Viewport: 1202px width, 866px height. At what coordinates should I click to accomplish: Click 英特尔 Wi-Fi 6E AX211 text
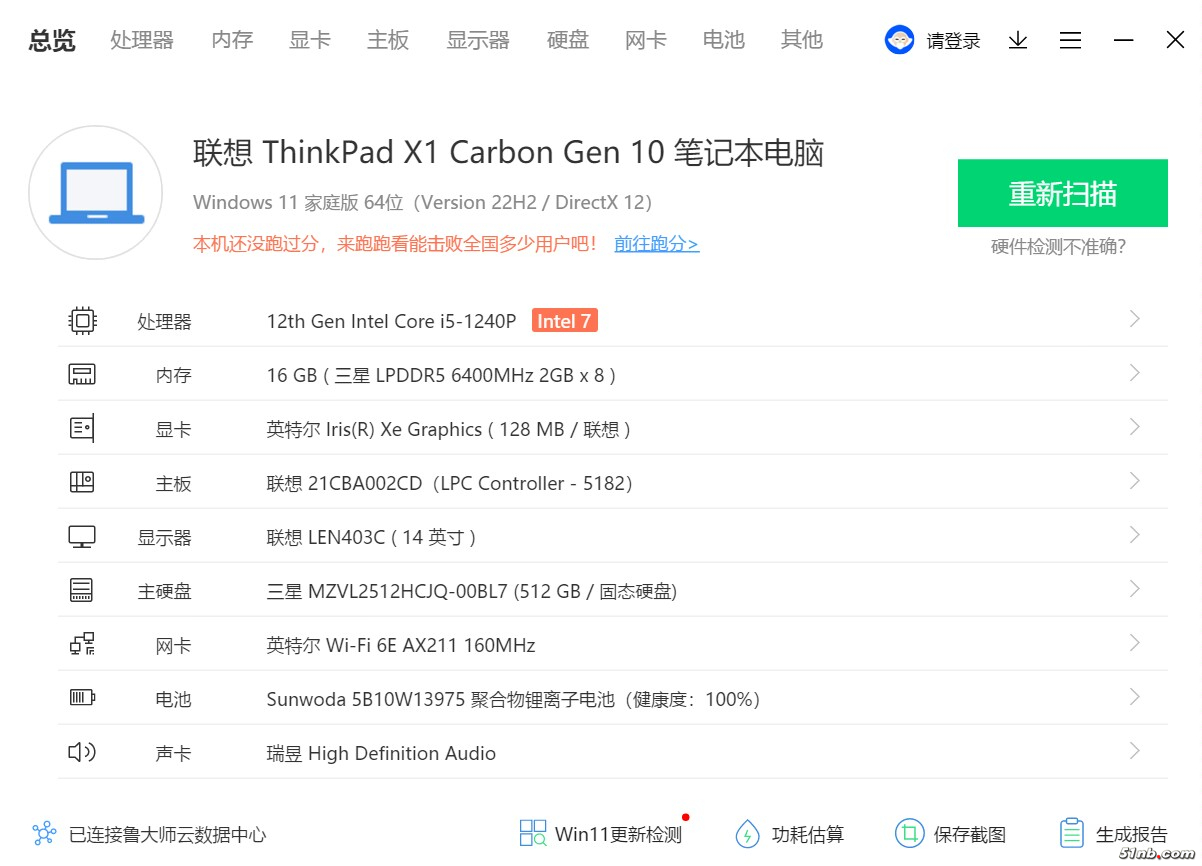click(x=401, y=645)
